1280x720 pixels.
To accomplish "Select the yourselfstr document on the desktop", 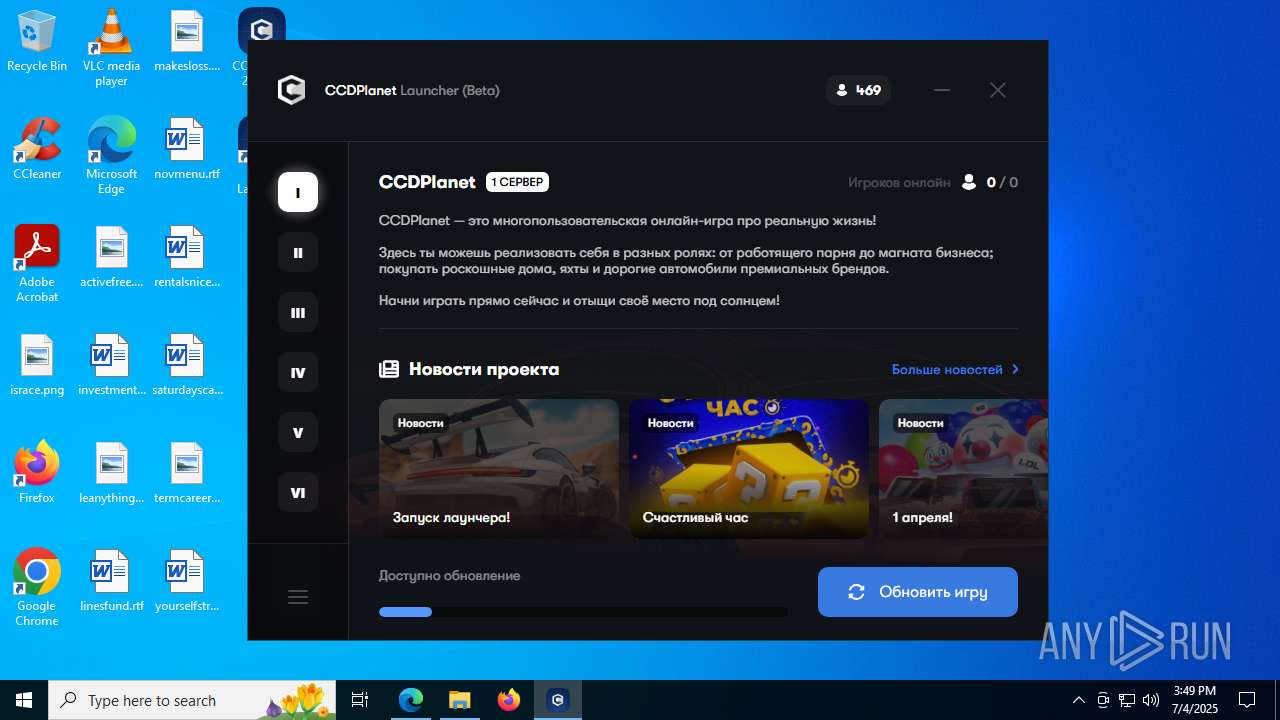I will [x=187, y=581].
